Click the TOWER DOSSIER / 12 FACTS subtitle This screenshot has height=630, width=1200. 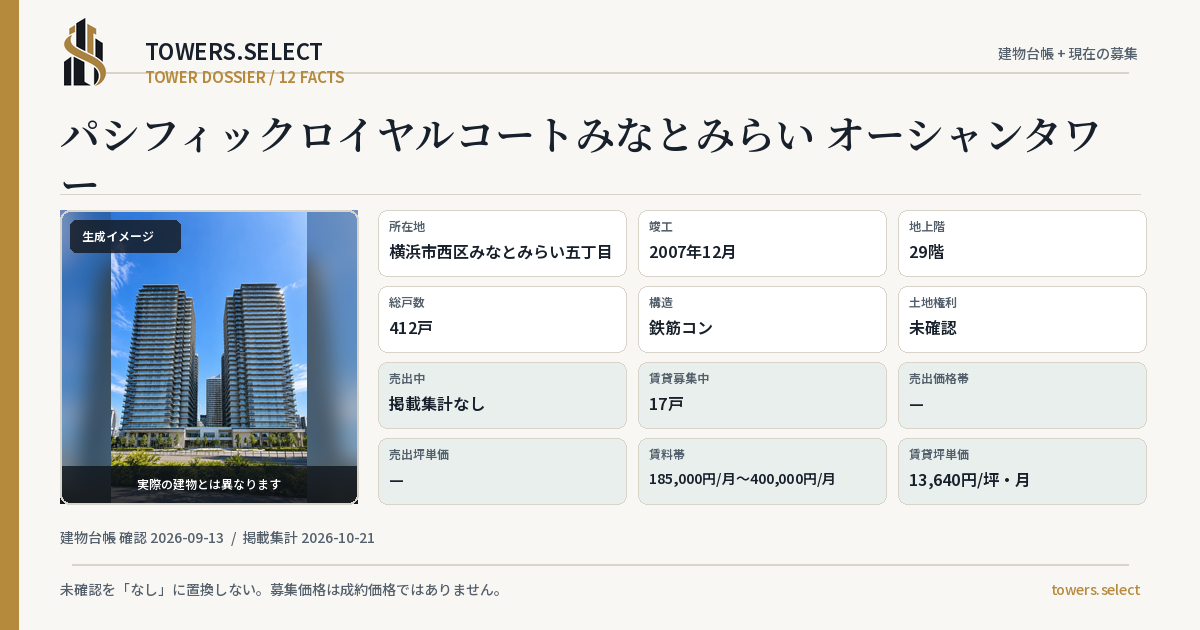(x=245, y=77)
